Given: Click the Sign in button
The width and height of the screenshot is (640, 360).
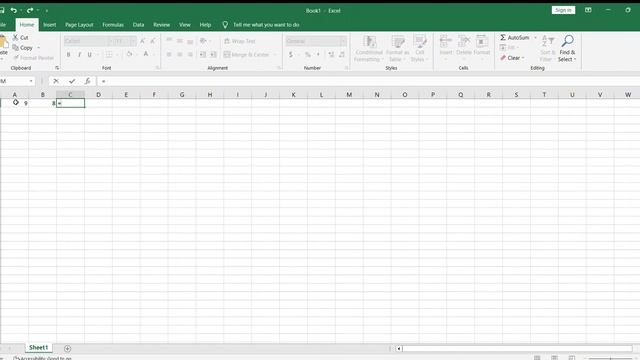Looking at the screenshot, I should click(563, 10).
